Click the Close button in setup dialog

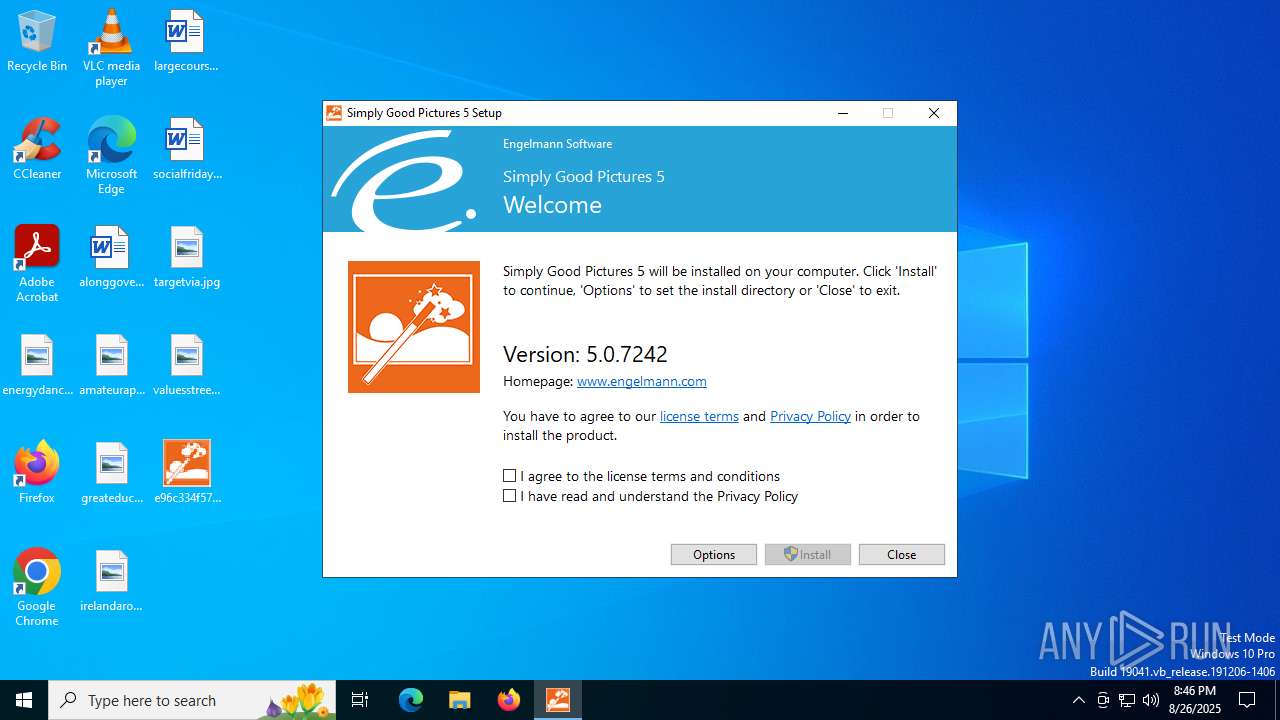tap(902, 554)
